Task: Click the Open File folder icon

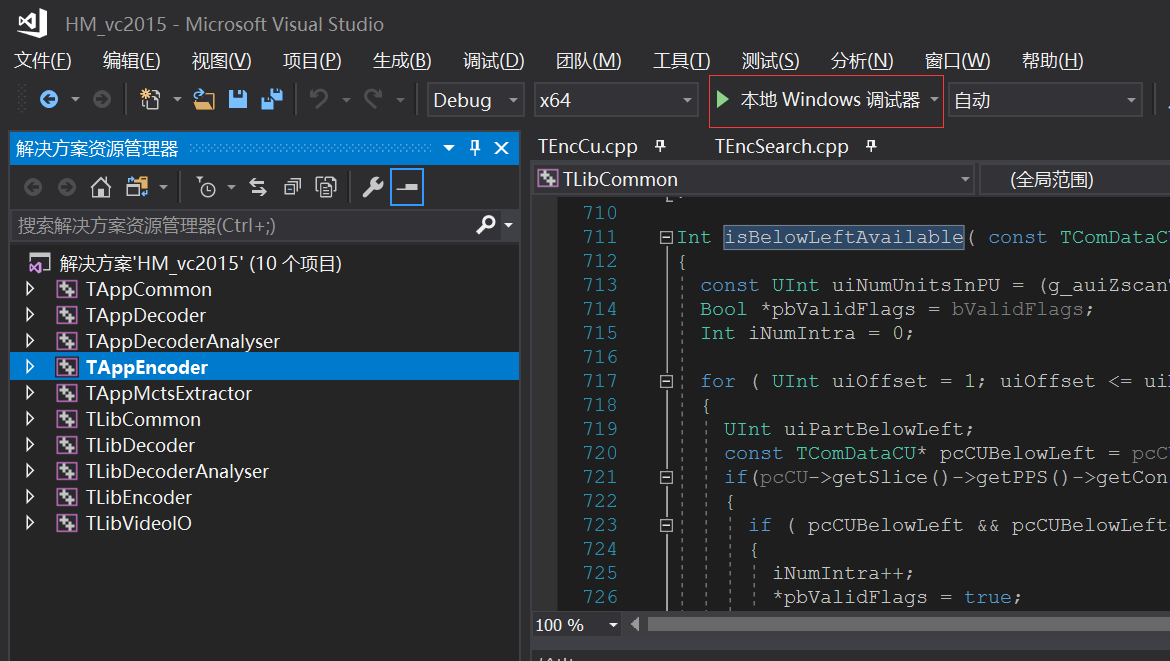Action: pyautogui.click(x=204, y=99)
